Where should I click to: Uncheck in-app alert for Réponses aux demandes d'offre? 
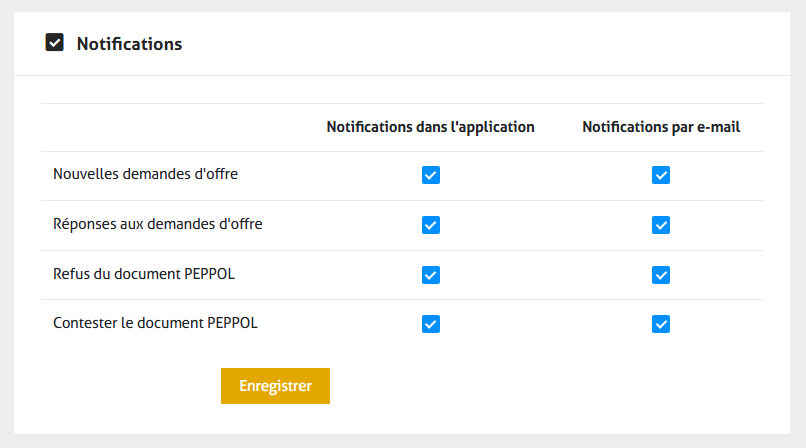(431, 225)
